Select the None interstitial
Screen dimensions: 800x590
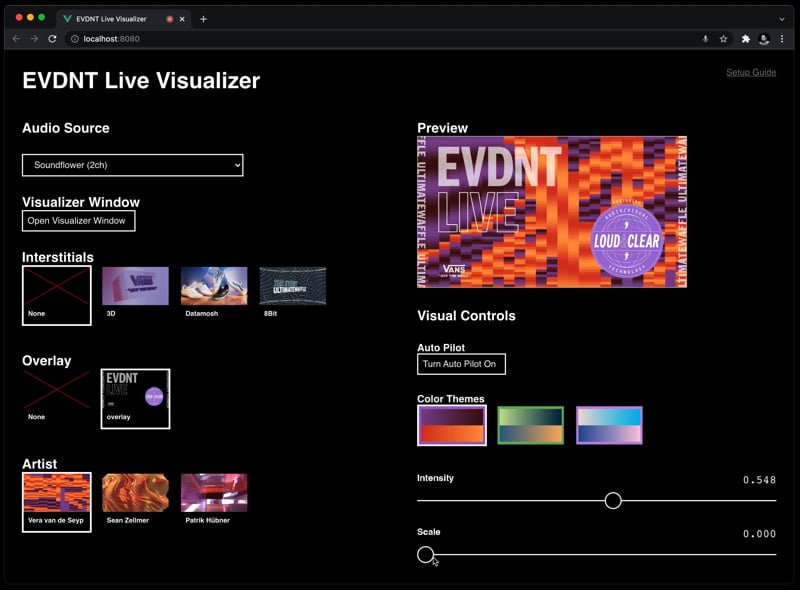coord(57,295)
